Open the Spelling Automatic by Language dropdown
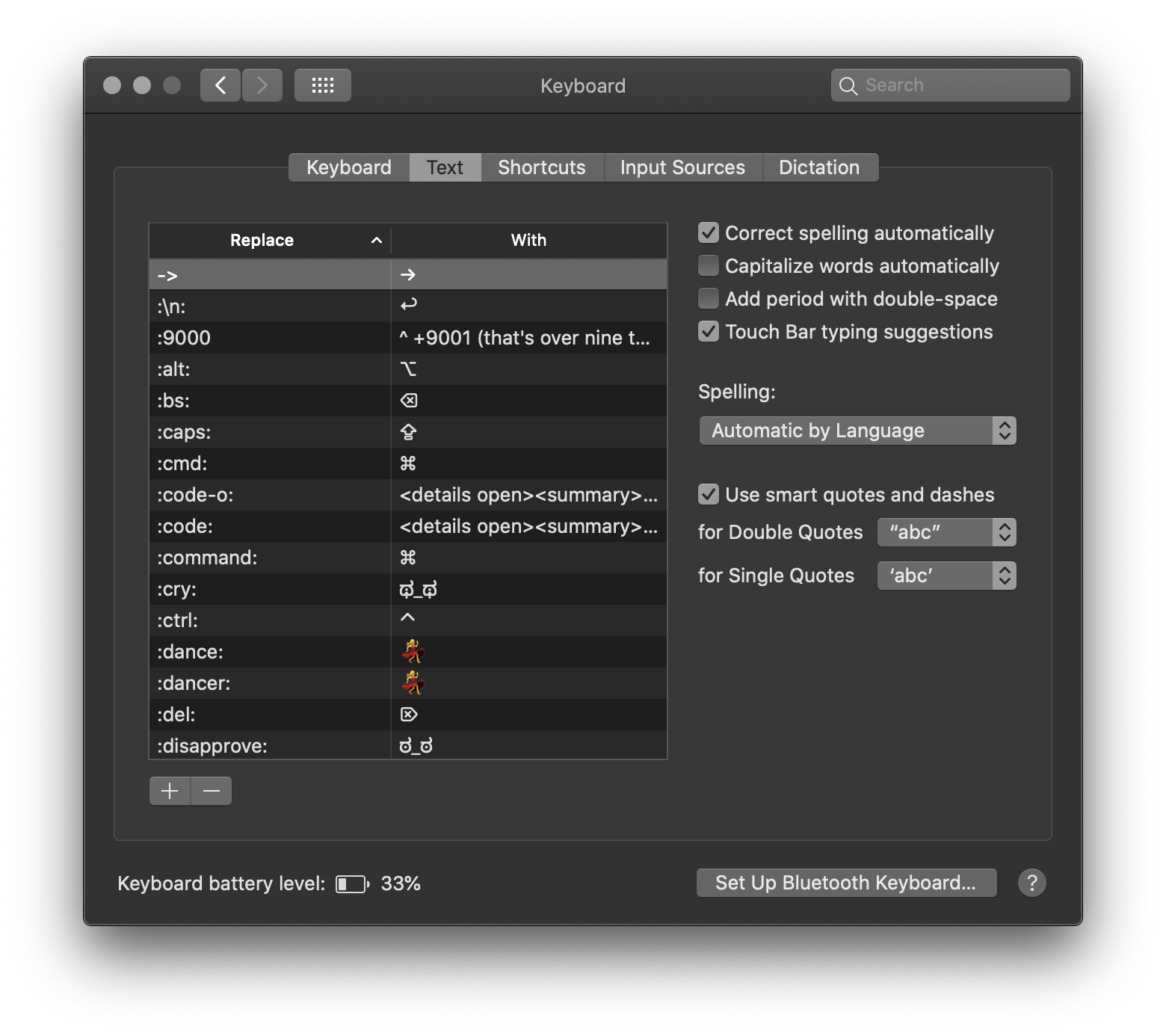 click(x=857, y=431)
